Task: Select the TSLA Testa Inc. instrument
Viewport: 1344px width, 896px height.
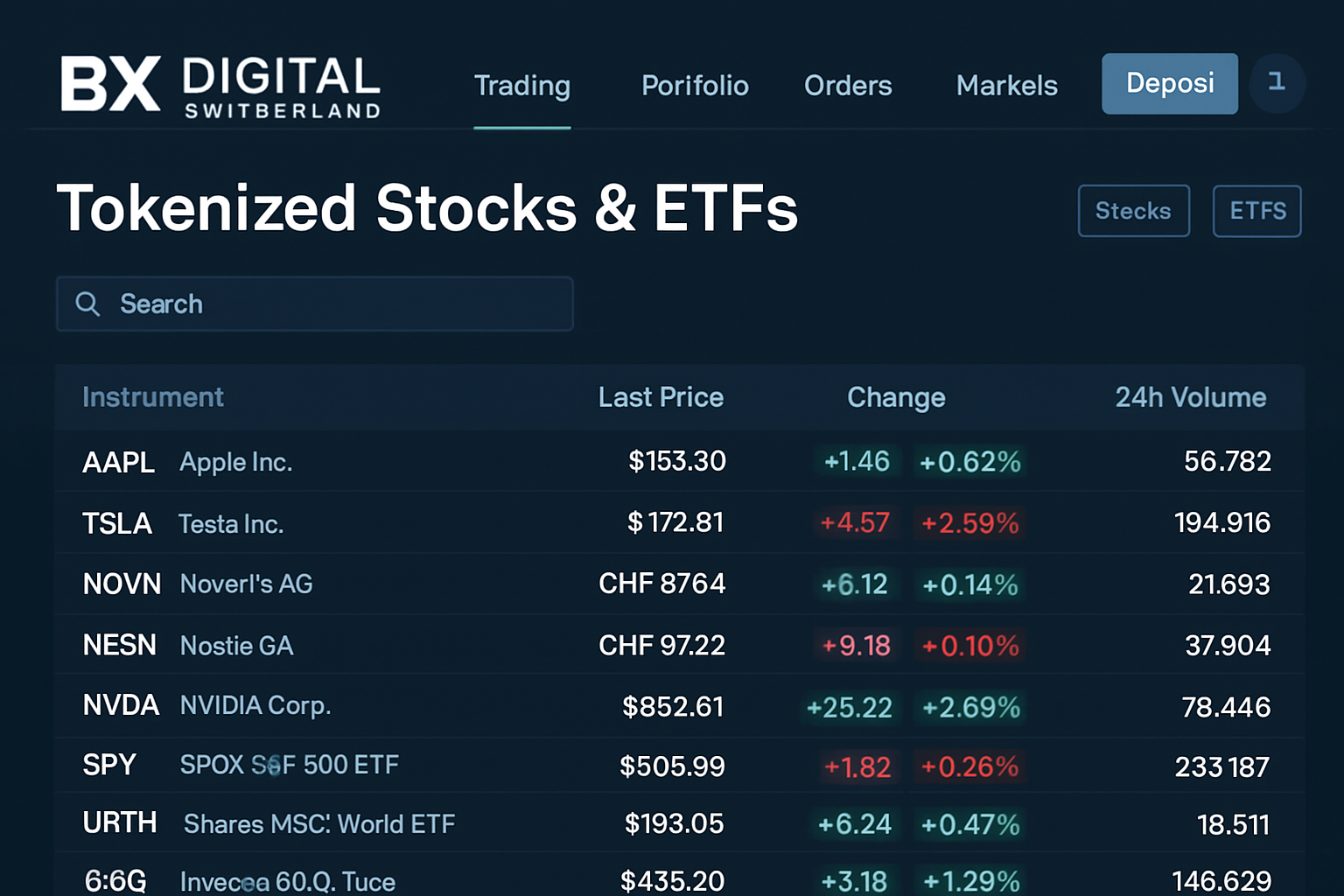Action: tap(350, 522)
